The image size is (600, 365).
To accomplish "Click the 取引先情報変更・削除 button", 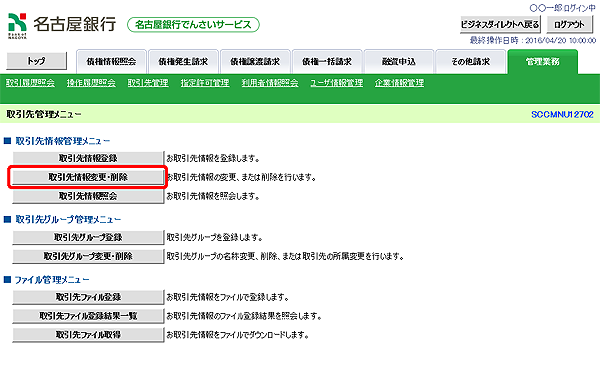I will [88, 177].
